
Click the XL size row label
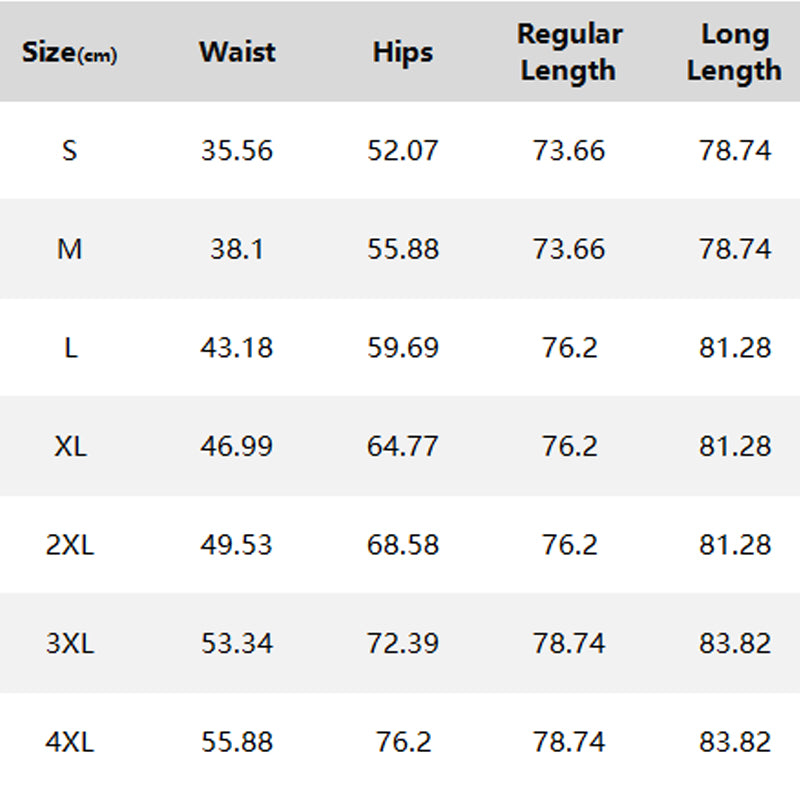tap(69, 446)
